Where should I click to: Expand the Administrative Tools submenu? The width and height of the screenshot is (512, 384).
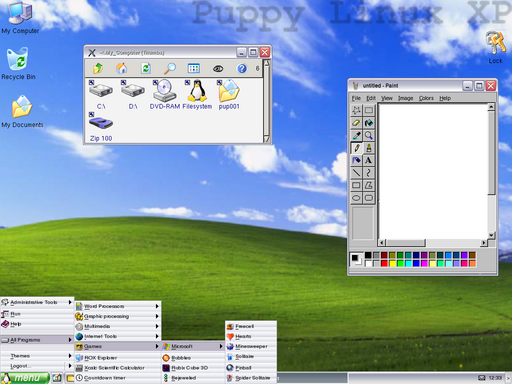coord(37,302)
